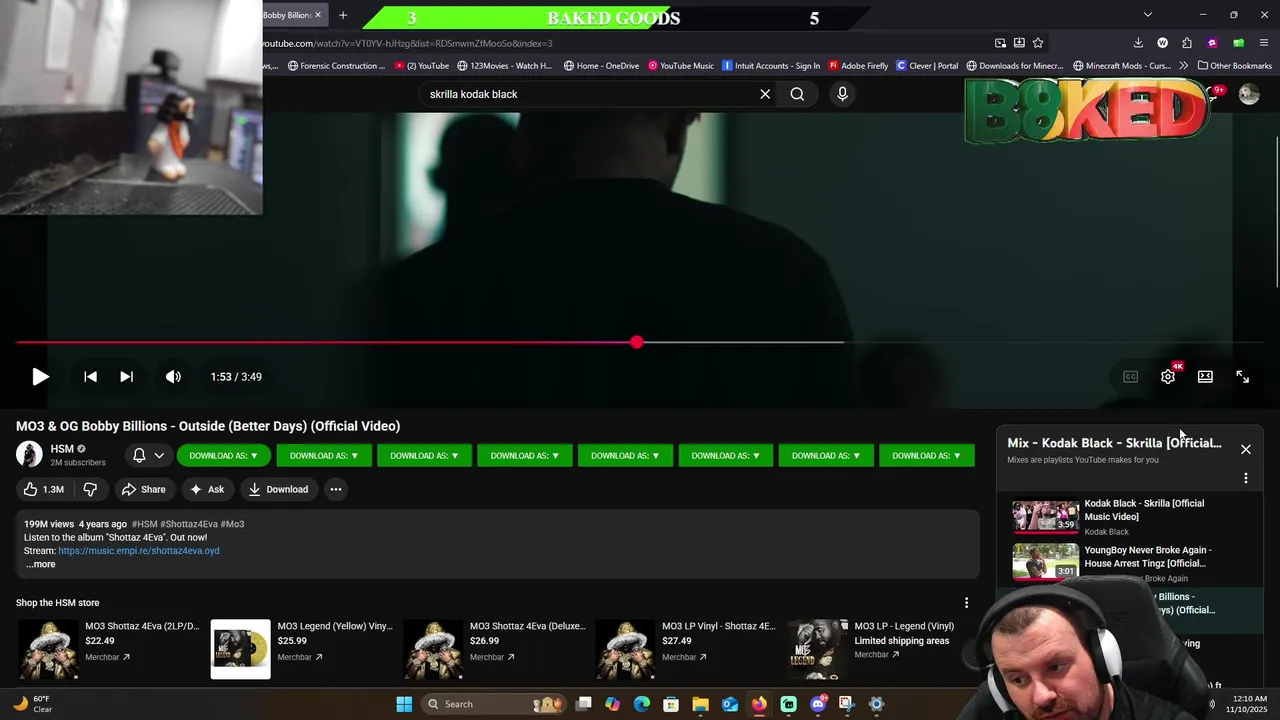Open File Explorer from the taskbar
The image size is (1280, 720).
tap(700, 704)
